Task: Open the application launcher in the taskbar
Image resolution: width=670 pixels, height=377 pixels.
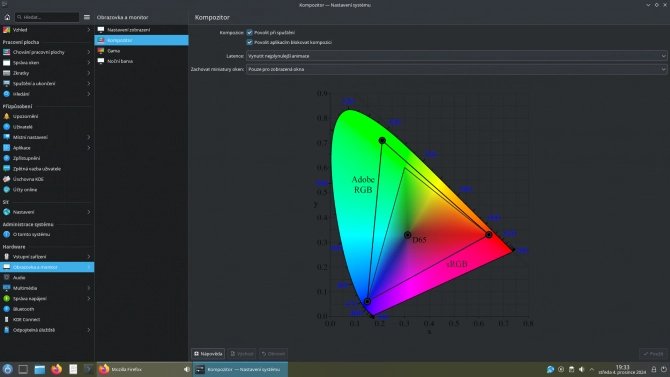Action: (7, 369)
